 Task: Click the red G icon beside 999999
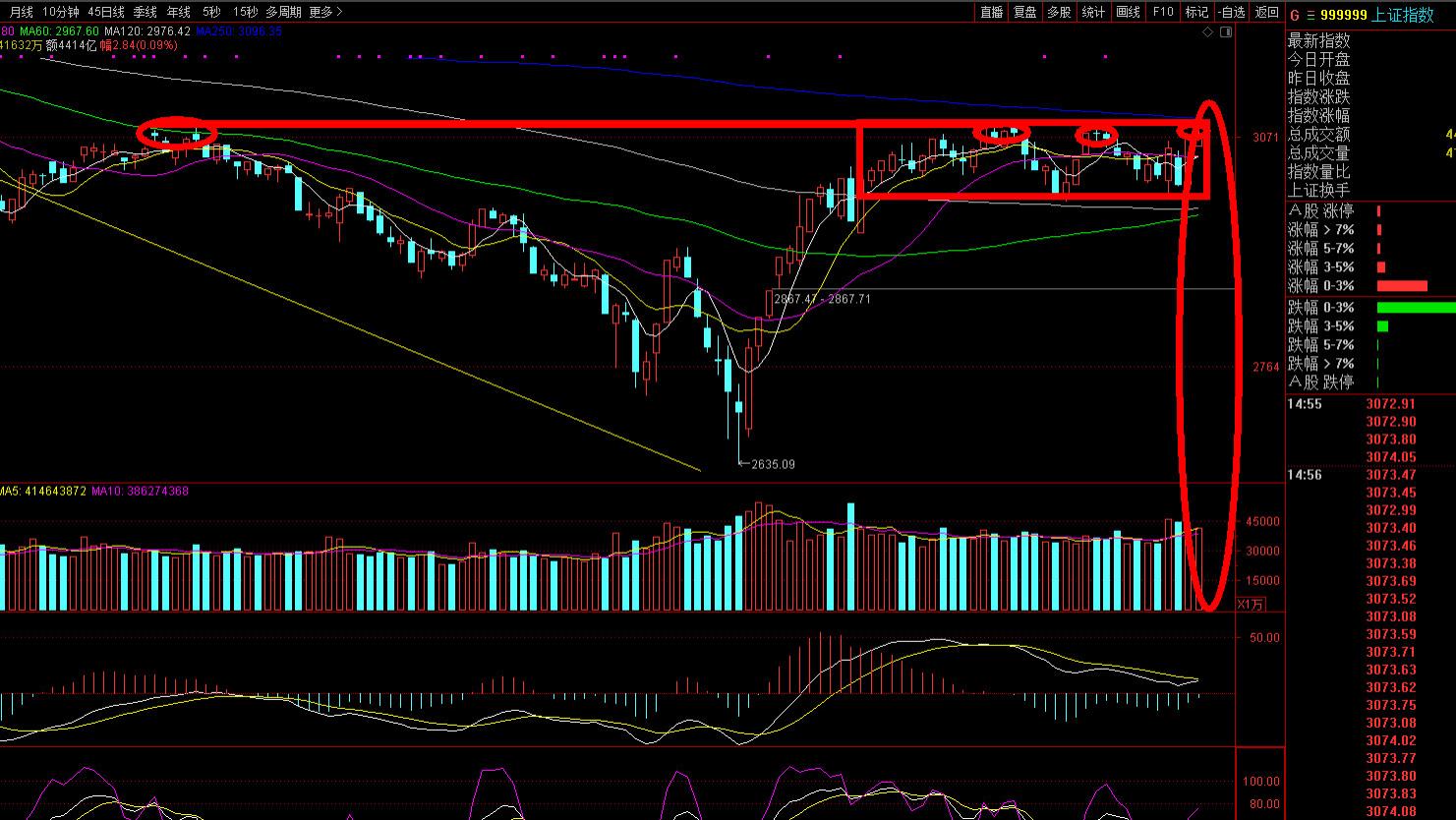pyautogui.click(x=1295, y=15)
